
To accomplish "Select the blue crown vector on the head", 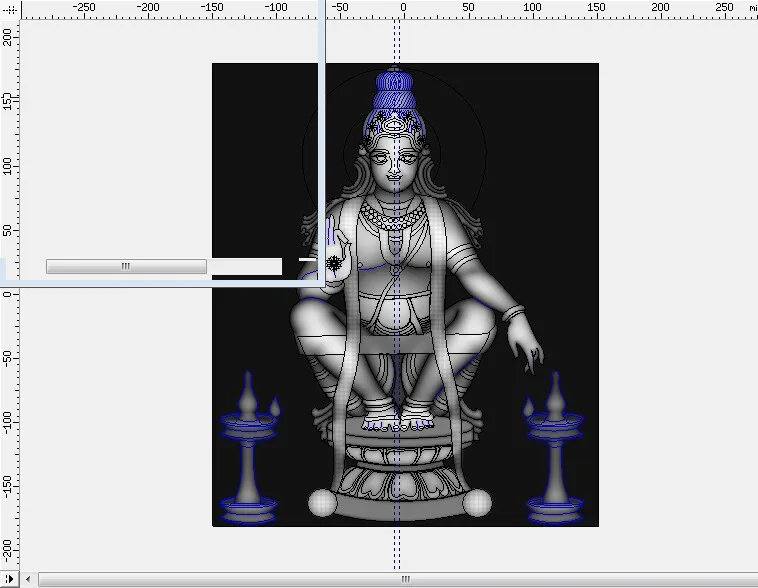I will point(394,92).
